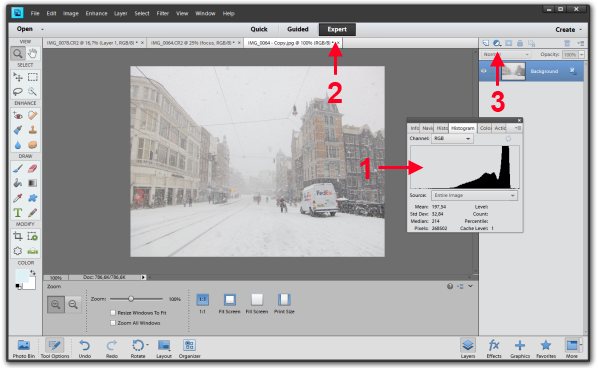Open the Histogram panel flyout menu
Screen dimensions: 598x368
[x=517, y=128]
